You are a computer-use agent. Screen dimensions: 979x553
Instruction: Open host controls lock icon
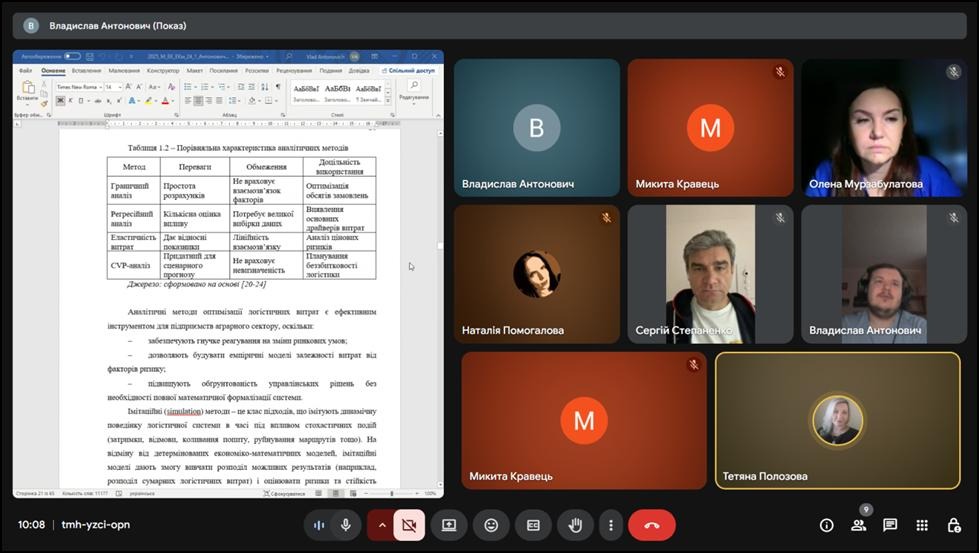click(954, 525)
